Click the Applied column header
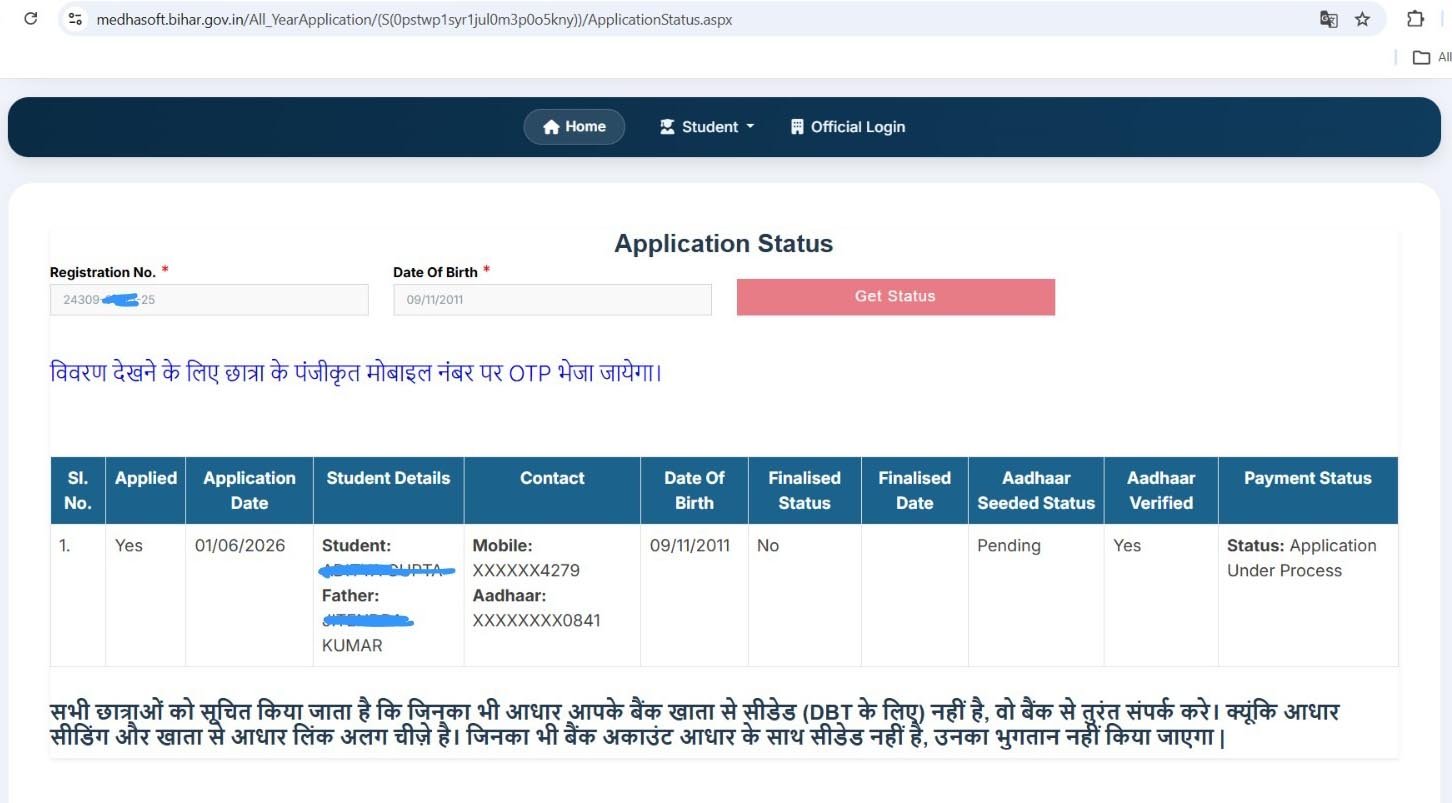This screenshot has width=1452, height=803. 146,490
